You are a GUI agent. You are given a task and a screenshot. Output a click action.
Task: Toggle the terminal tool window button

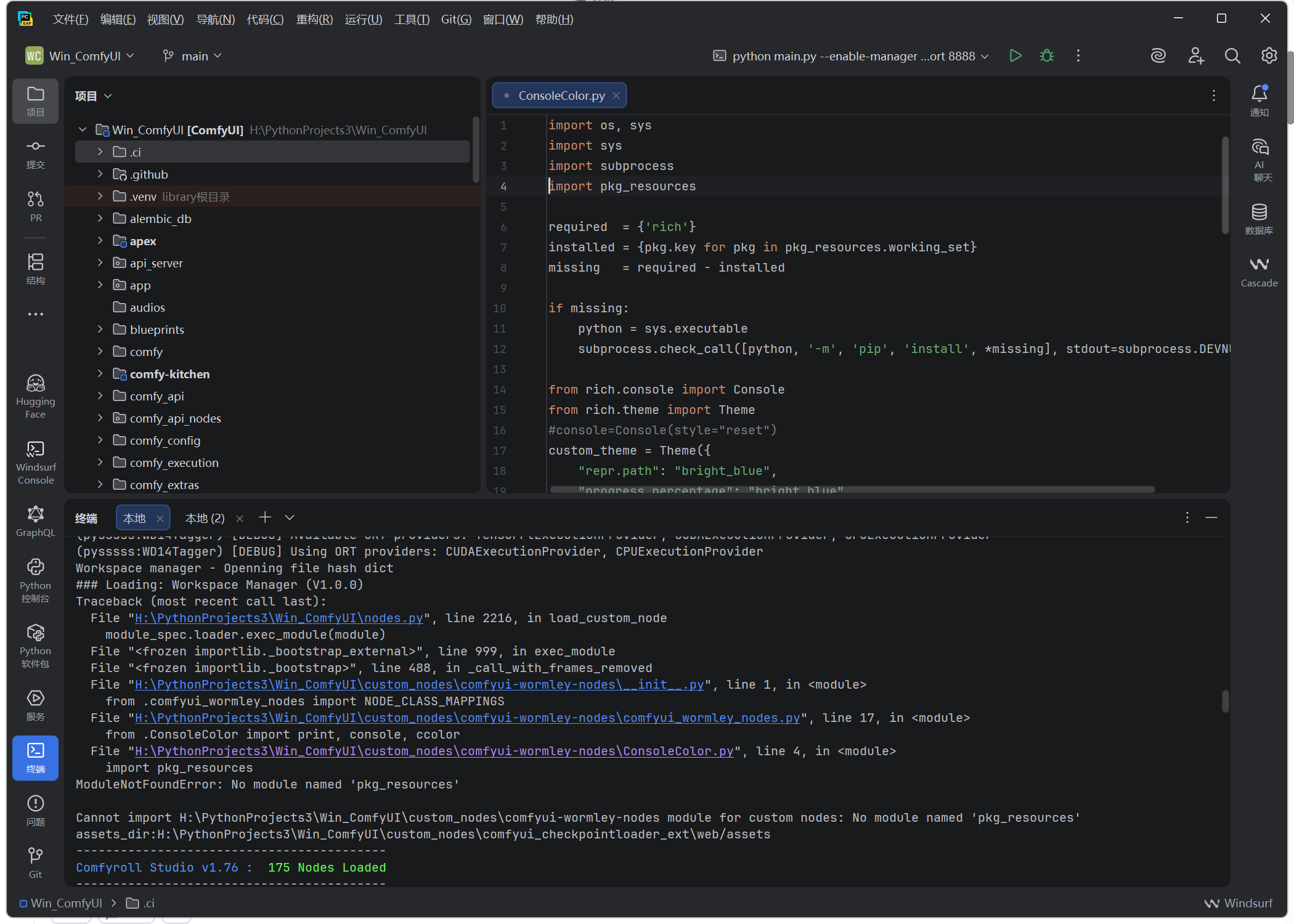[x=35, y=758]
